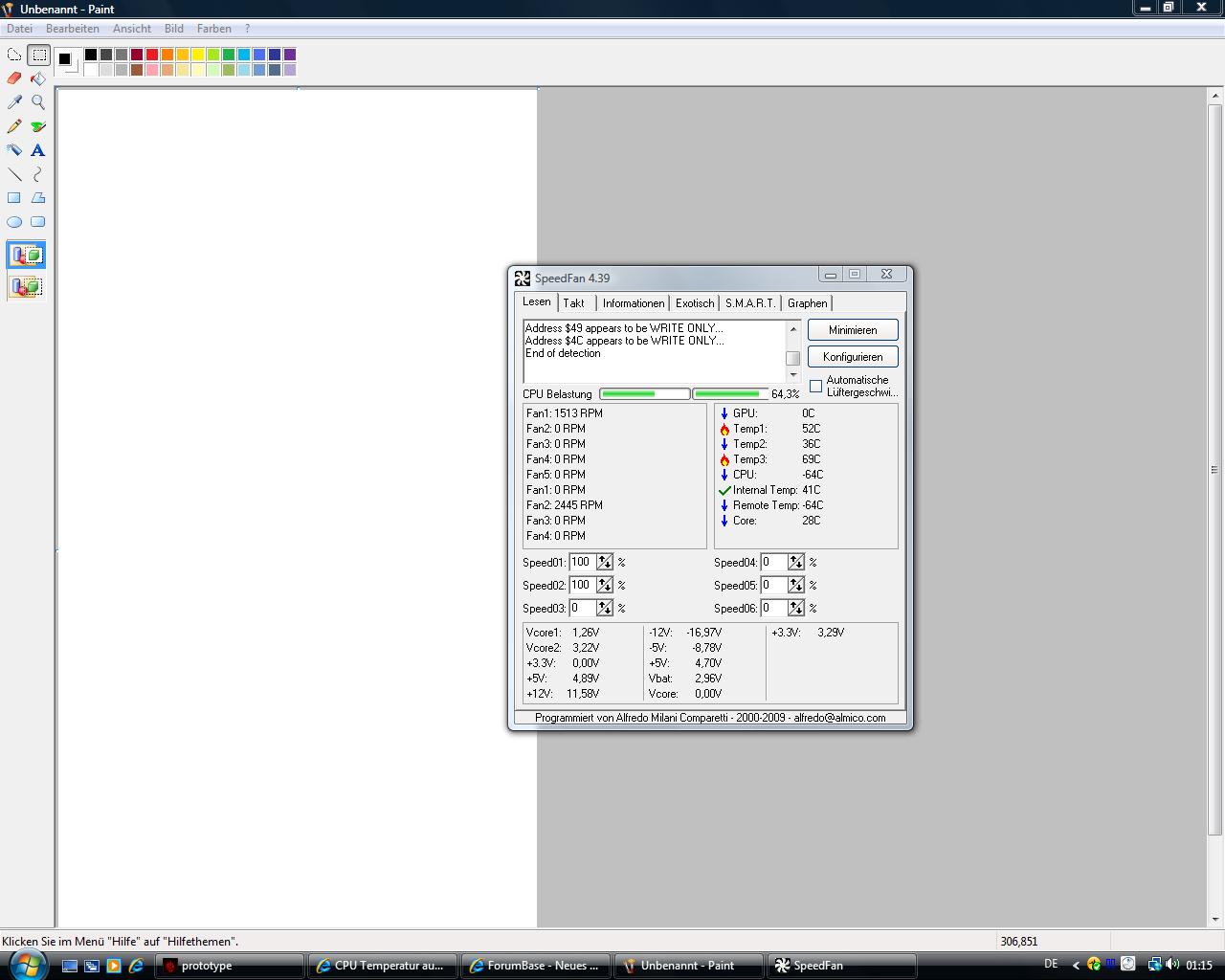Select the Text tool
This screenshot has width=1225, height=980.
coord(38,150)
